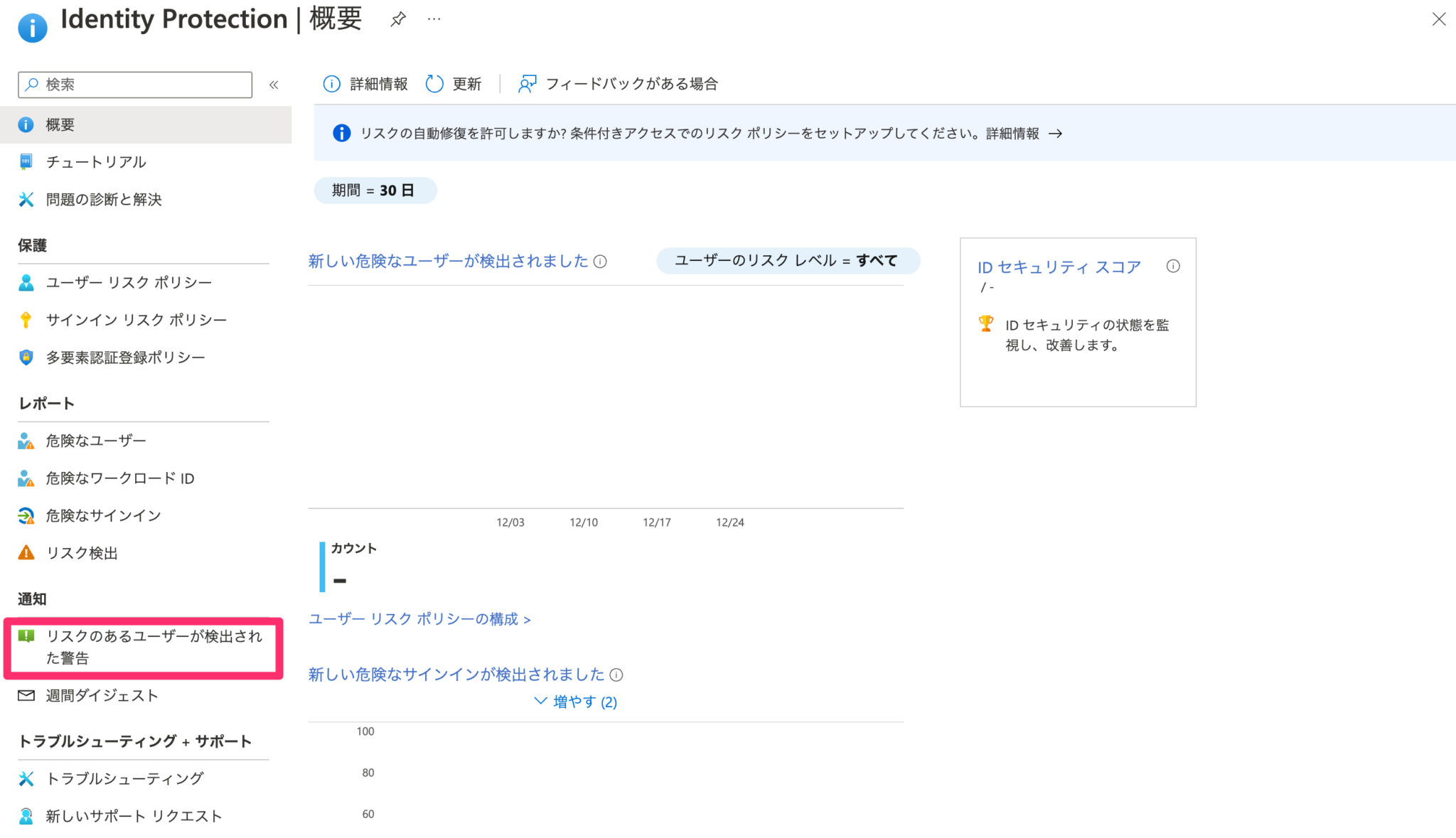Open the feedback (フィードバックがある場合) icon
This screenshot has width=1456, height=838.
(x=527, y=83)
